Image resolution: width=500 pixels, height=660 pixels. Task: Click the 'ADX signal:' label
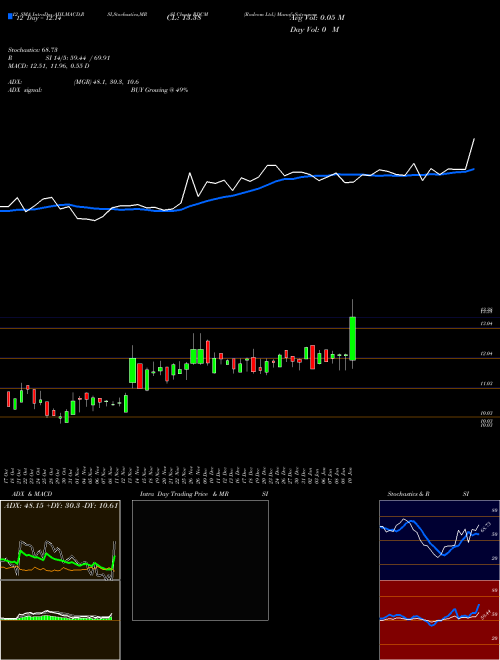pyautogui.click(x=25, y=90)
